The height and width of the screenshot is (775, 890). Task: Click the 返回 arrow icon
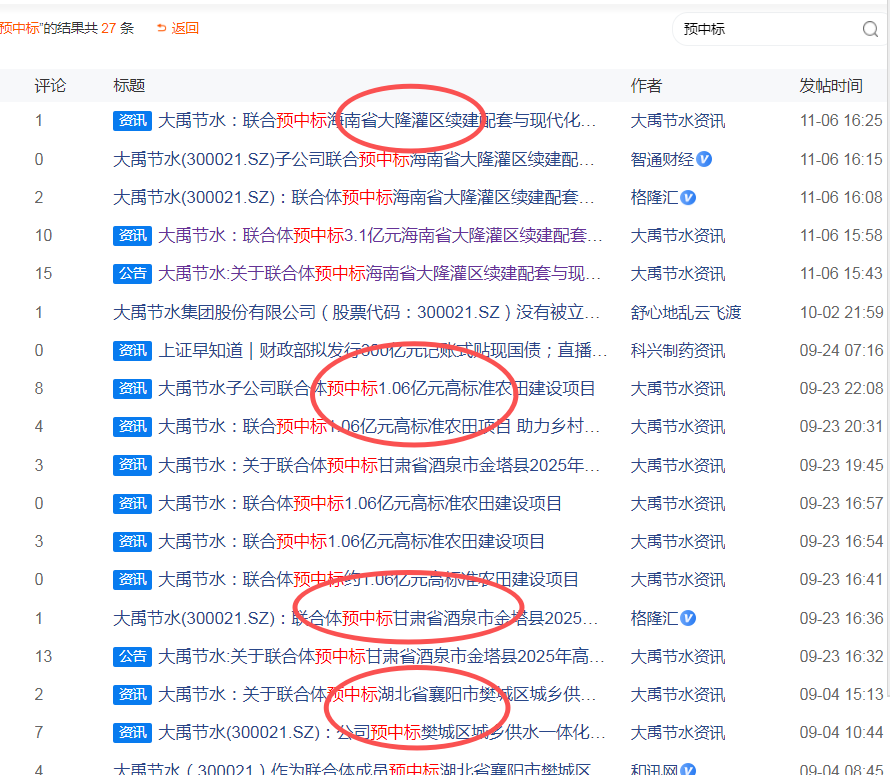click(x=162, y=28)
